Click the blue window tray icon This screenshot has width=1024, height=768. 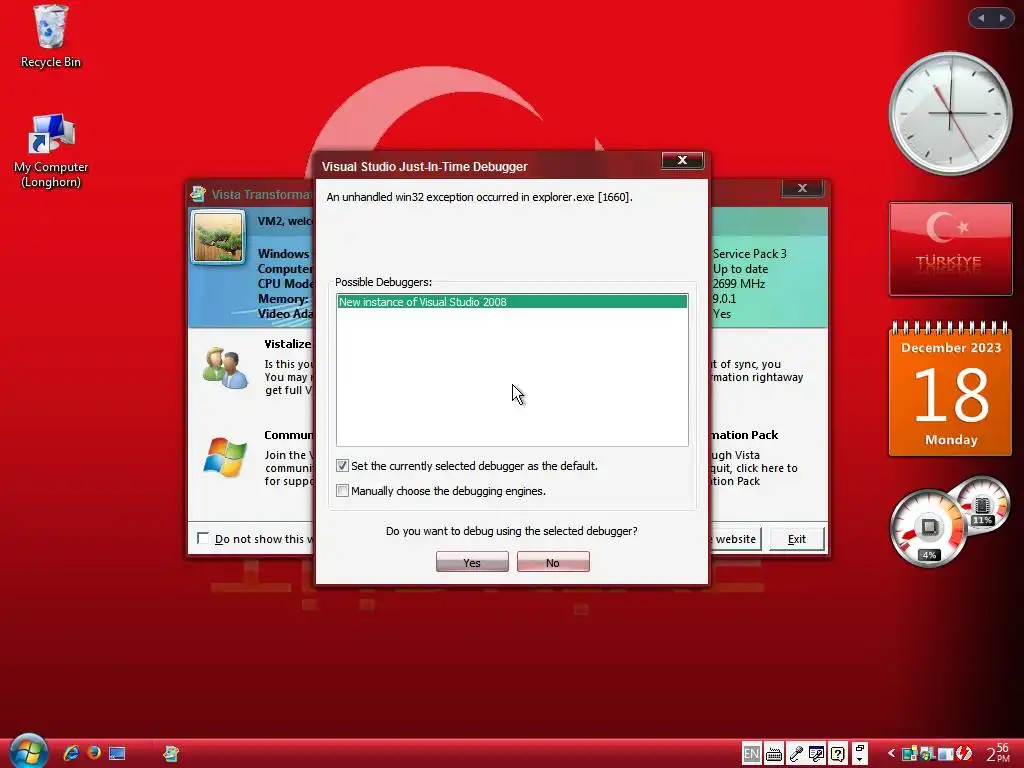point(945,755)
